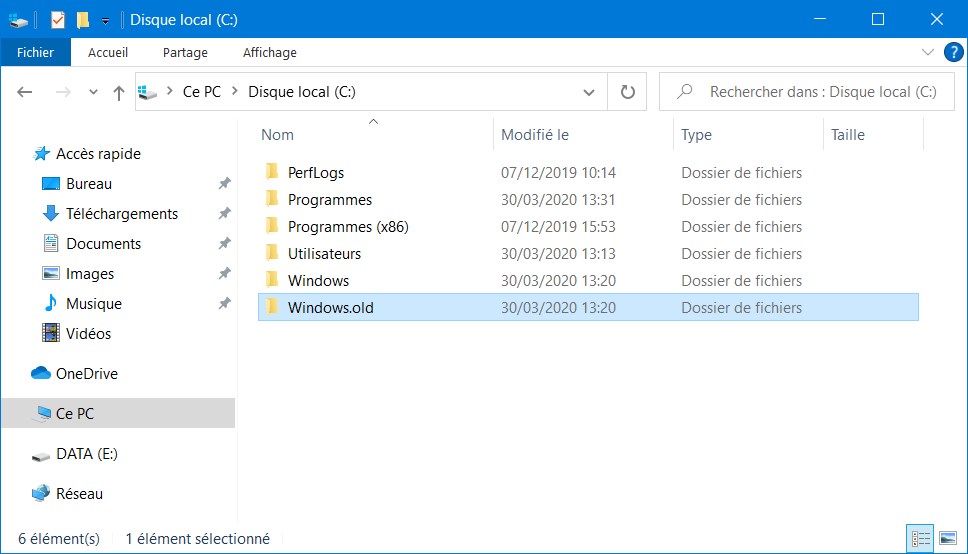Unpin Bureau using its pin icon

coord(224,183)
